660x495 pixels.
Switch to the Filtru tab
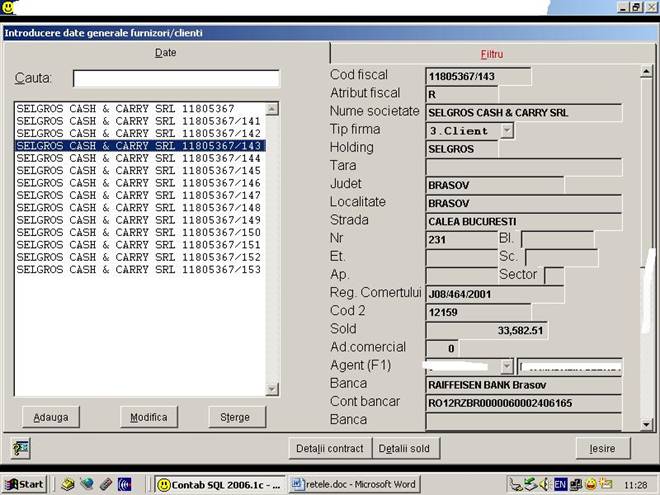[x=491, y=52]
